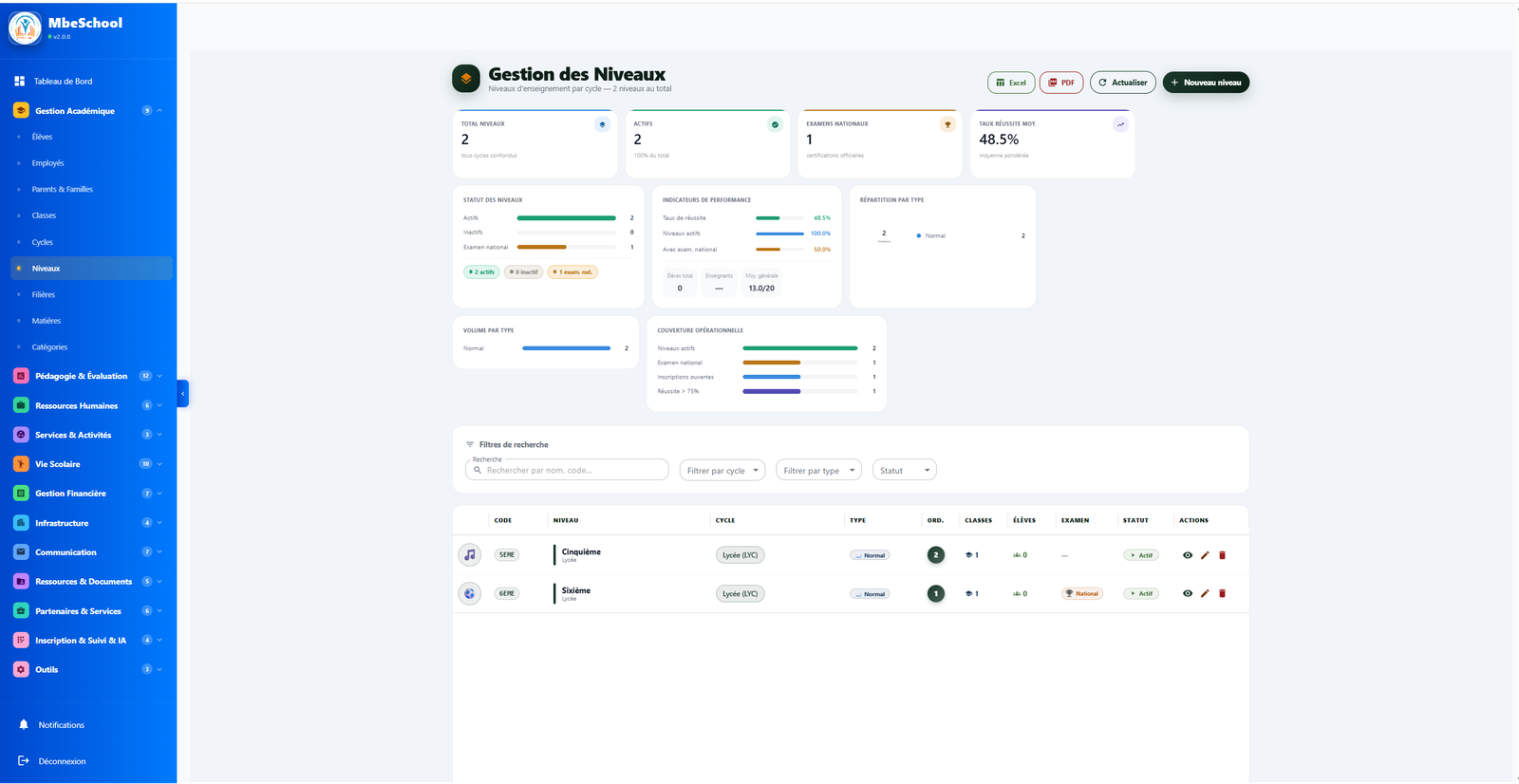Click the Gestion Financière icon
This screenshot has width=1519, height=784.
[x=21, y=494]
